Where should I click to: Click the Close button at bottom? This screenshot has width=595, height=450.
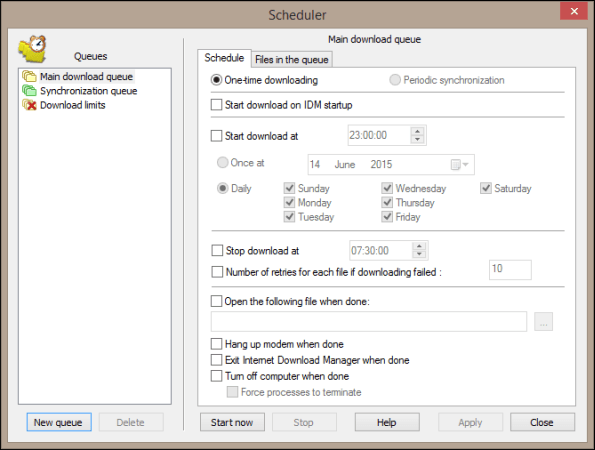click(542, 422)
